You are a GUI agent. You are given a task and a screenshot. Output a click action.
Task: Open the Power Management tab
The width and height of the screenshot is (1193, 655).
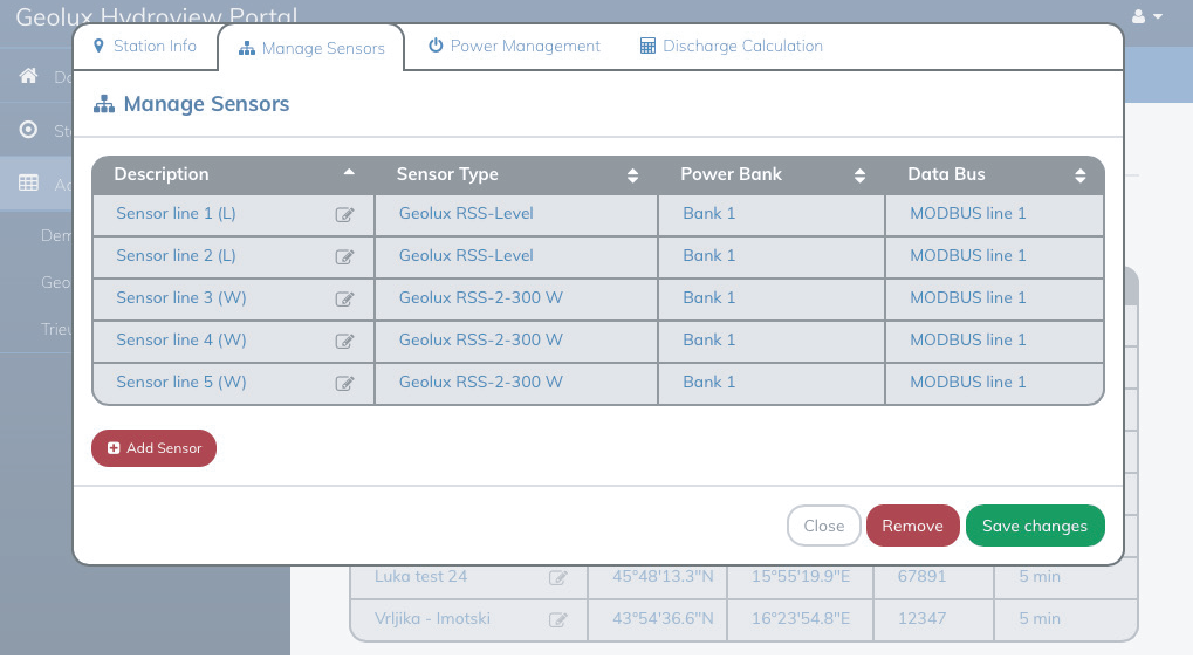[x=514, y=46]
